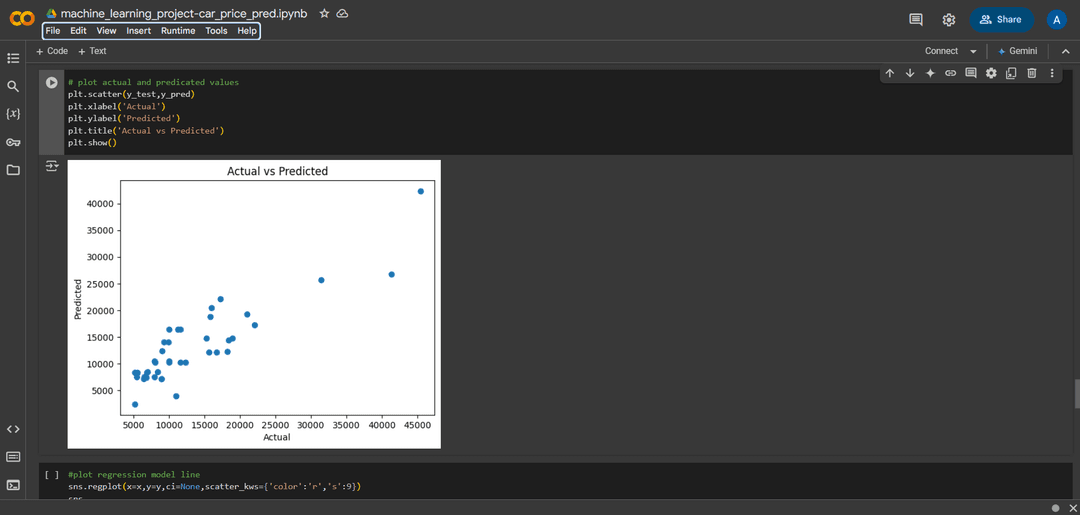The image size is (1080, 515).
Task: Click the Colab logo icon
Action: point(22,19)
